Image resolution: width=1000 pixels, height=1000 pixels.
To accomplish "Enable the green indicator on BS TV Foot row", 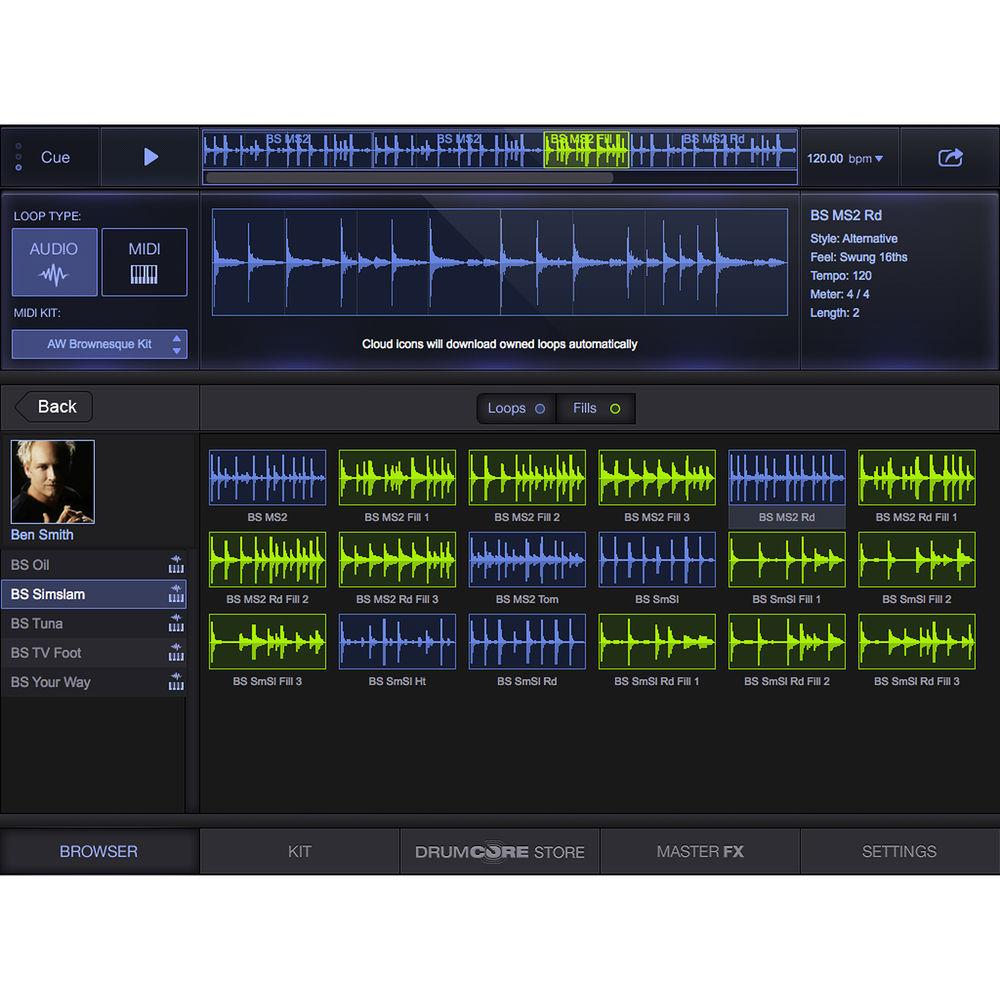I will coord(177,653).
